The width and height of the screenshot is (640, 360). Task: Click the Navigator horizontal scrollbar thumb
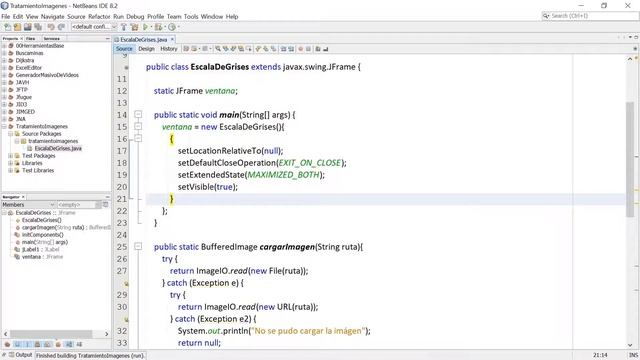(51, 333)
